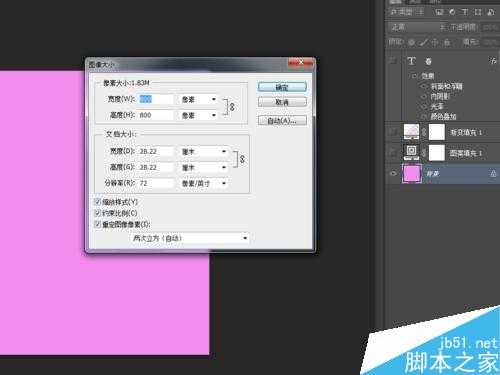The width and height of the screenshot is (500, 375).
Task: Select the text layer T thumbnail
Action: tap(411, 61)
